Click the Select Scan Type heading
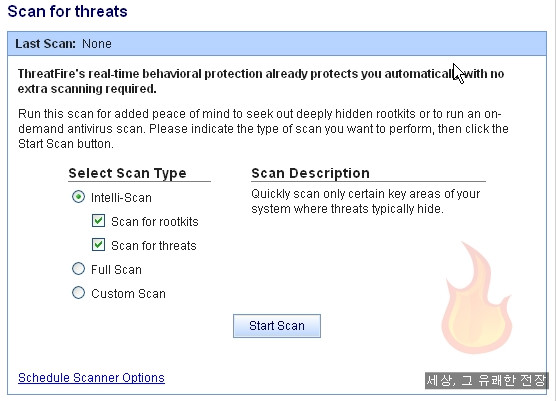The width and height of the screenshot is (556, 401). click(127, 173)
